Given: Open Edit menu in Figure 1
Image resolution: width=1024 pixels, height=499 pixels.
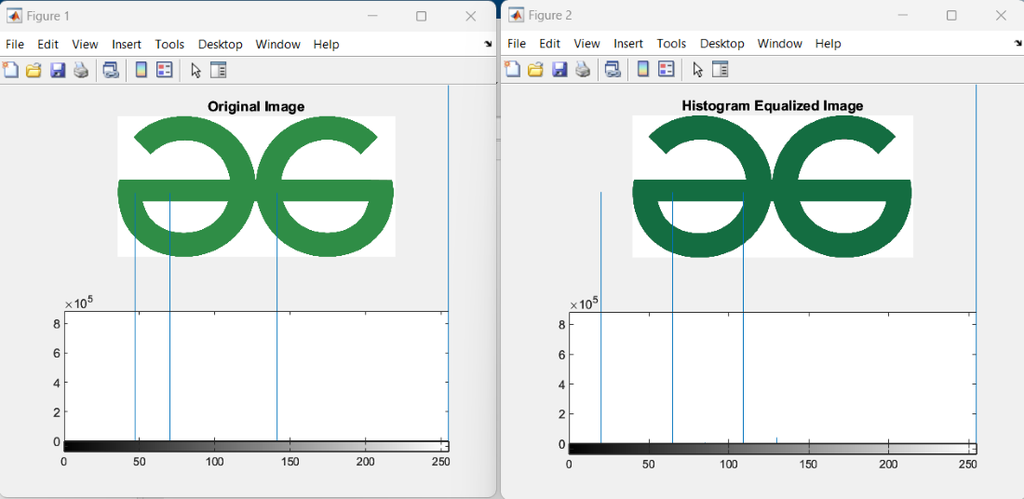Looking at the screenshot, I should [x=48, y=44].
